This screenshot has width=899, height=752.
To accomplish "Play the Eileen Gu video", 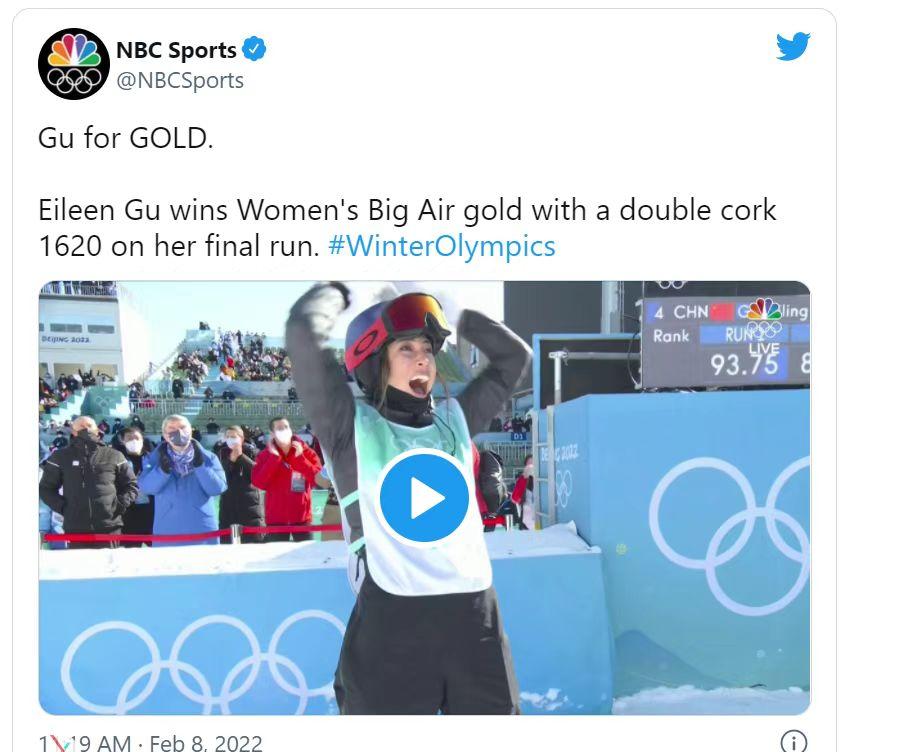I will click(424, 497).
